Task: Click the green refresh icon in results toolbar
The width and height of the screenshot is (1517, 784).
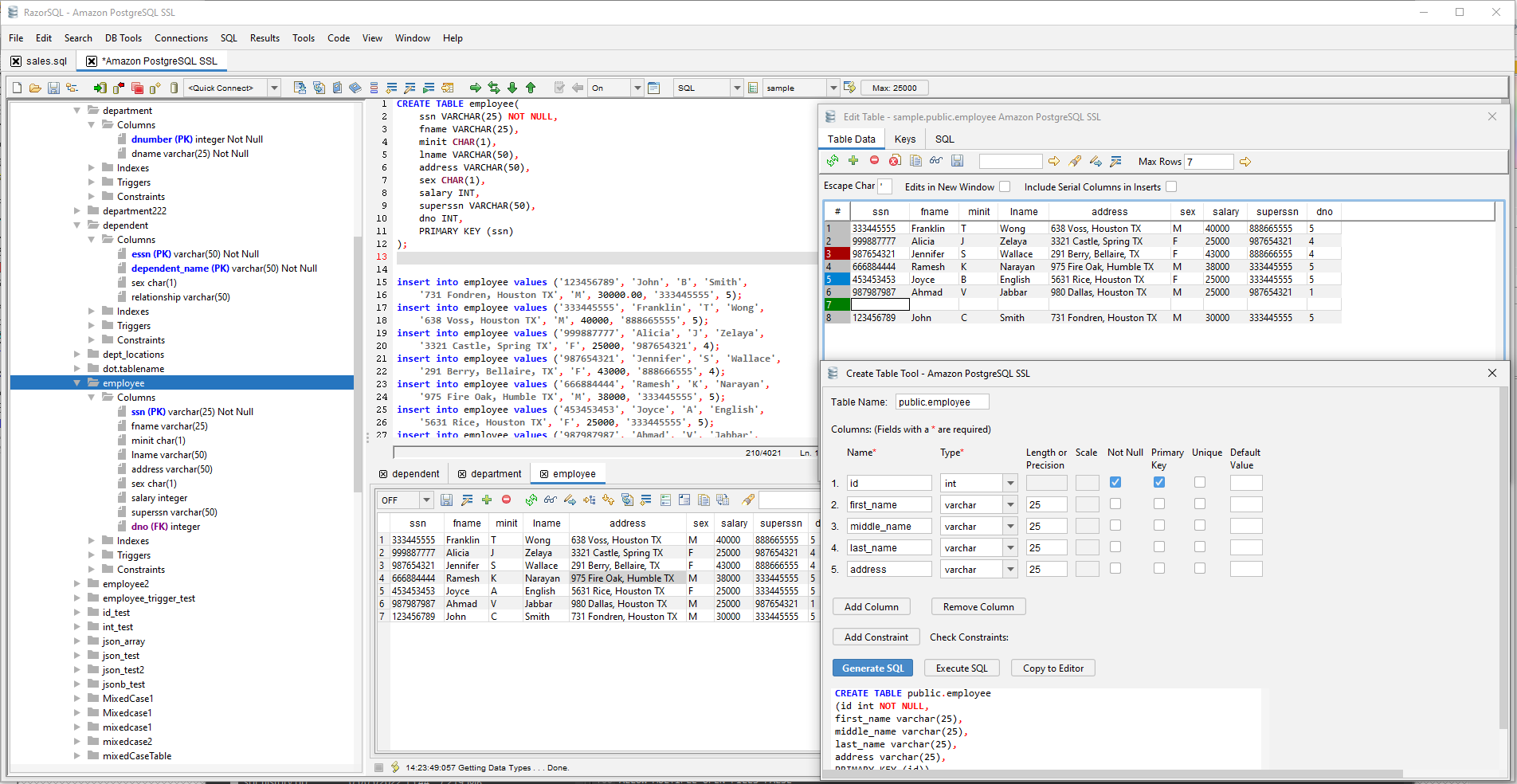Action: click(x=531, y=500)
